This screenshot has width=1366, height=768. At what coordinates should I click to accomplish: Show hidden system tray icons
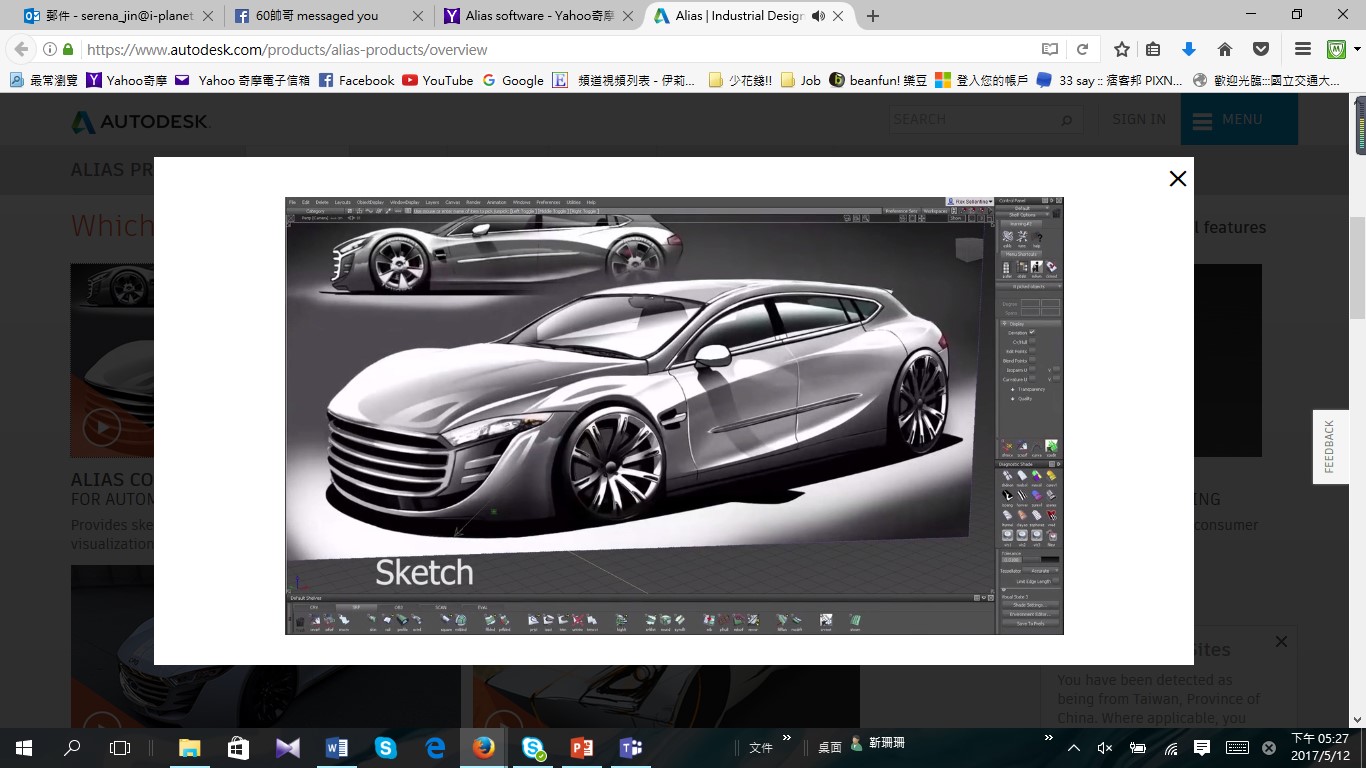[x=1073, y=747]
